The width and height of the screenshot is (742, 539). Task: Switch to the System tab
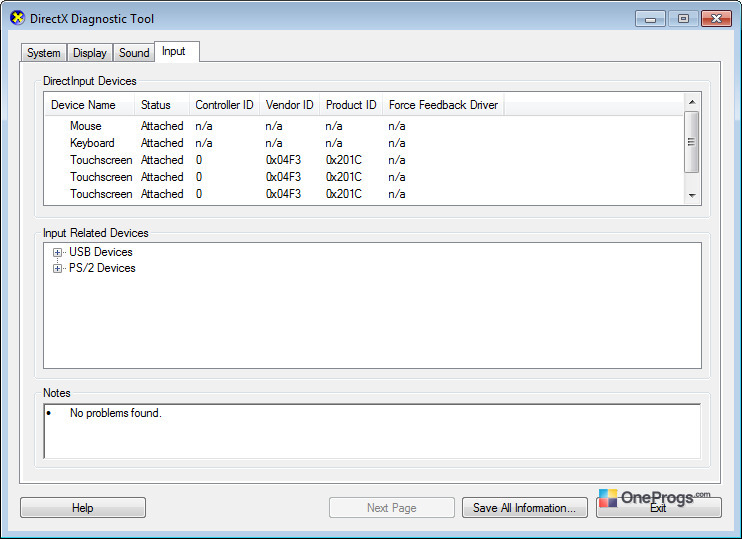point(44,53)
